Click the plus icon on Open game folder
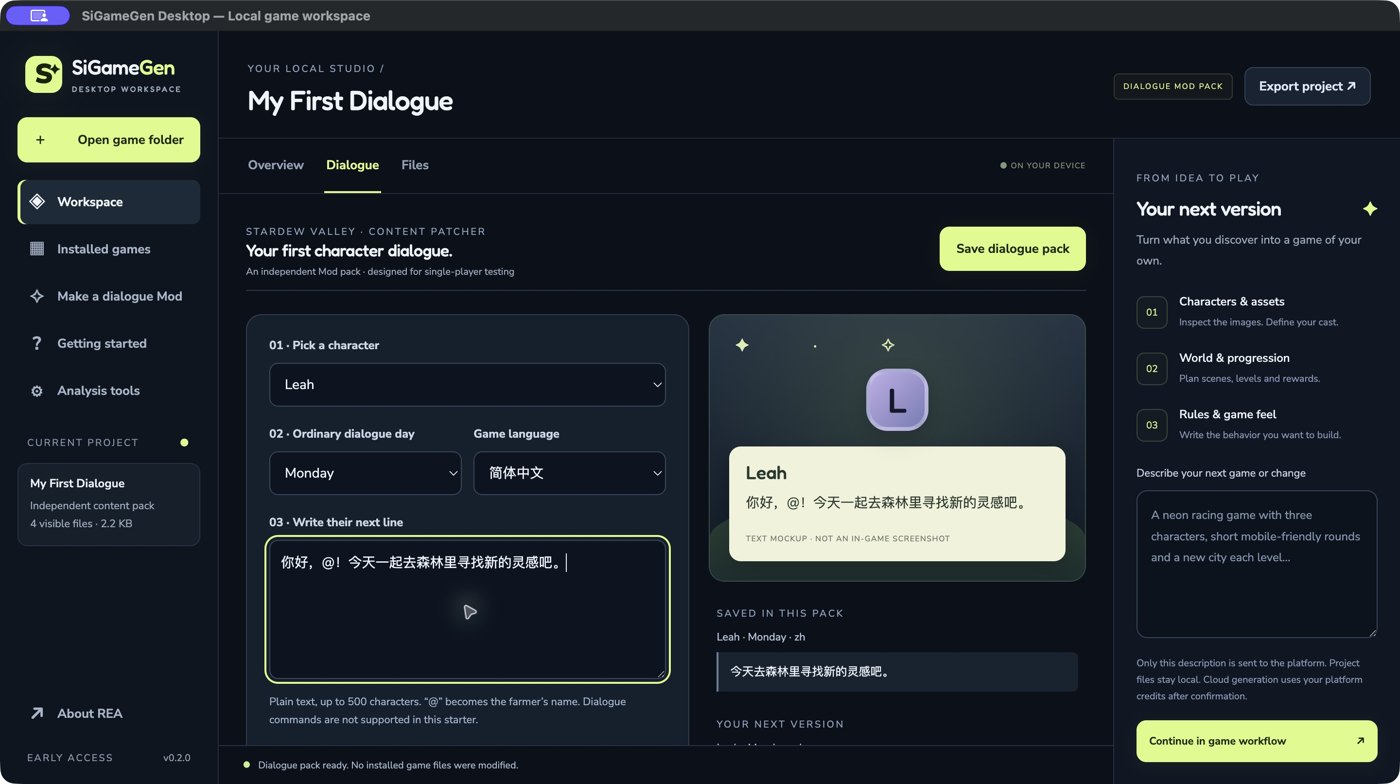This screenshot has height=784, width=1400. (40, 140)
